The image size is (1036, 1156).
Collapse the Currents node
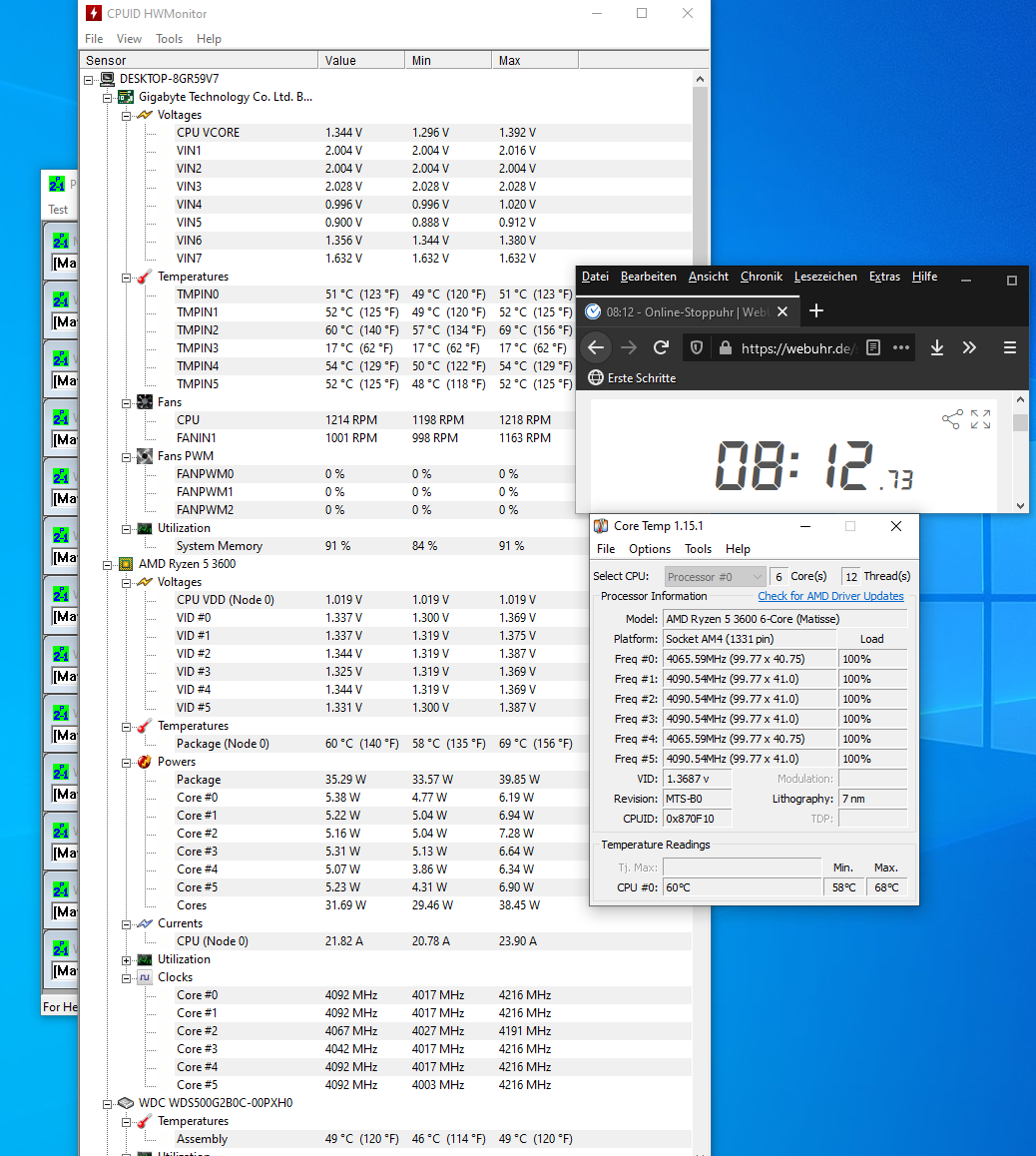(126, 924)
